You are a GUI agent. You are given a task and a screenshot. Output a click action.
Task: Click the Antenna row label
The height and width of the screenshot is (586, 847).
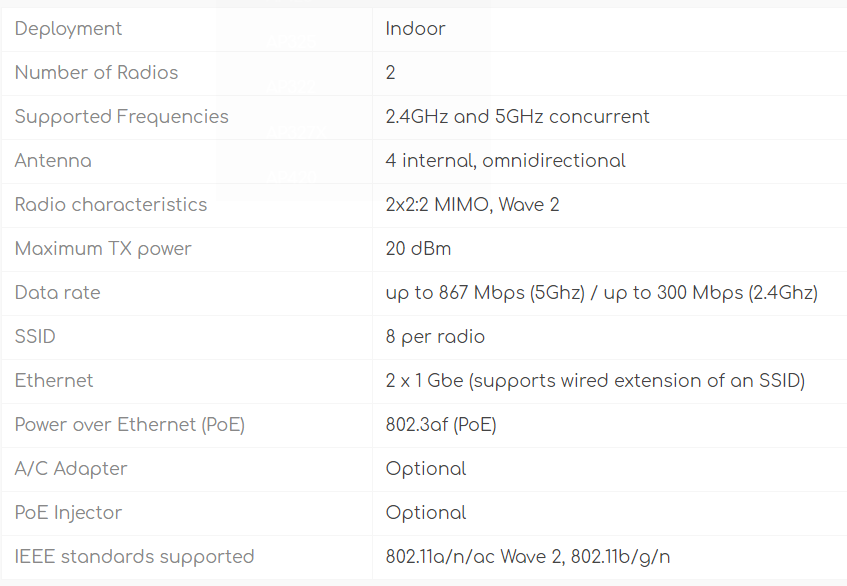pyautogui.click(x=53, y=161)
